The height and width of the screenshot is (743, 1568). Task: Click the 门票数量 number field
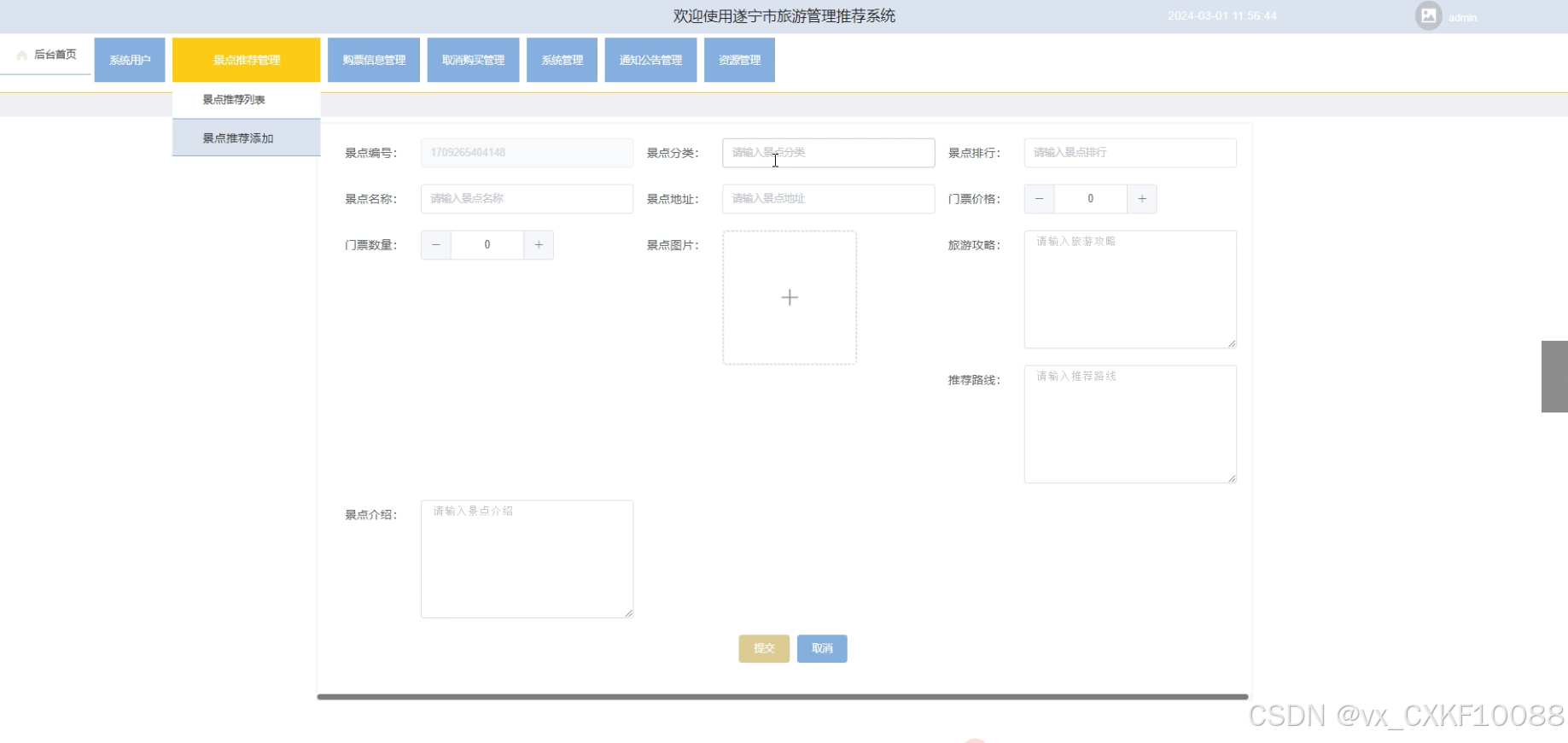[x=487, y=245]
